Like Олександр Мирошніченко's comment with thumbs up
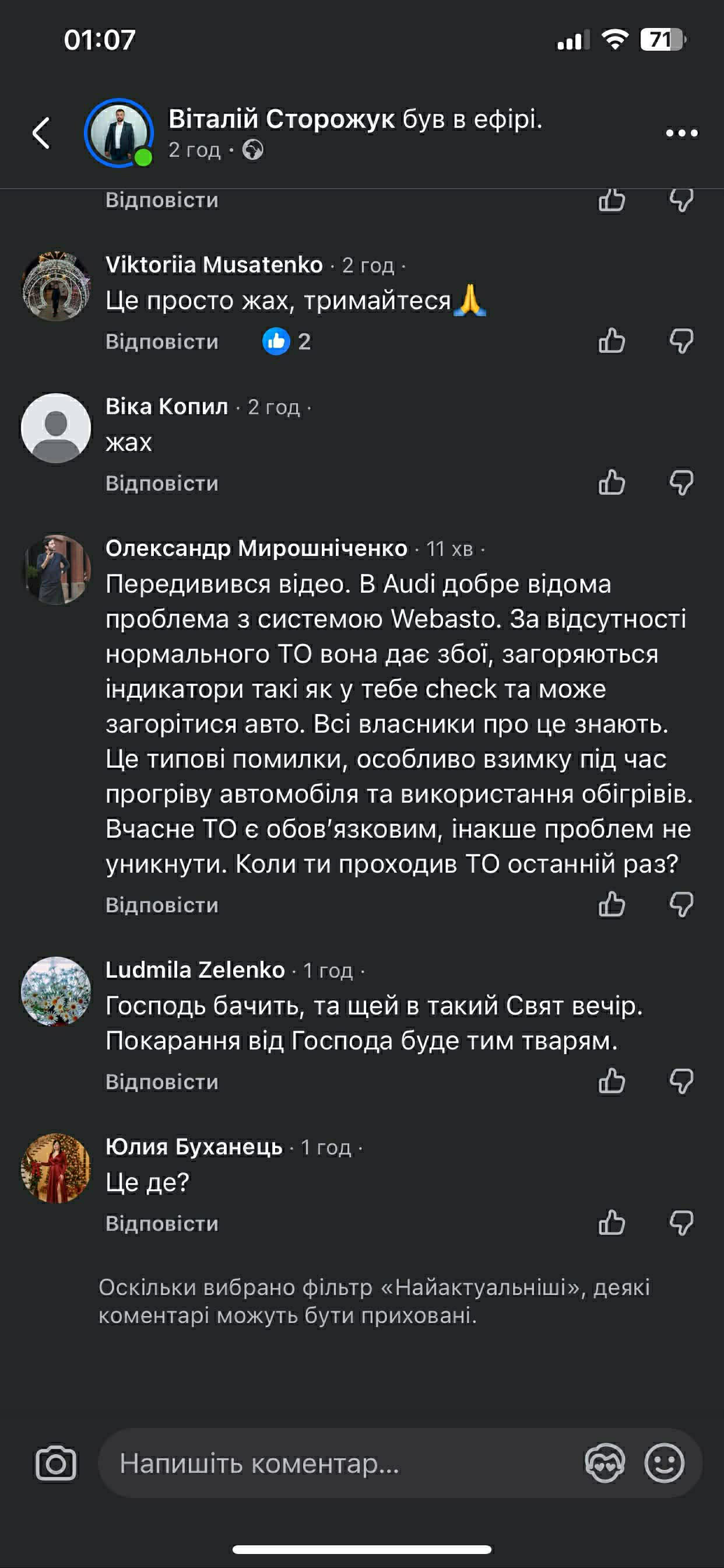This screenshot has width=724, height=1568. [611, 905]
